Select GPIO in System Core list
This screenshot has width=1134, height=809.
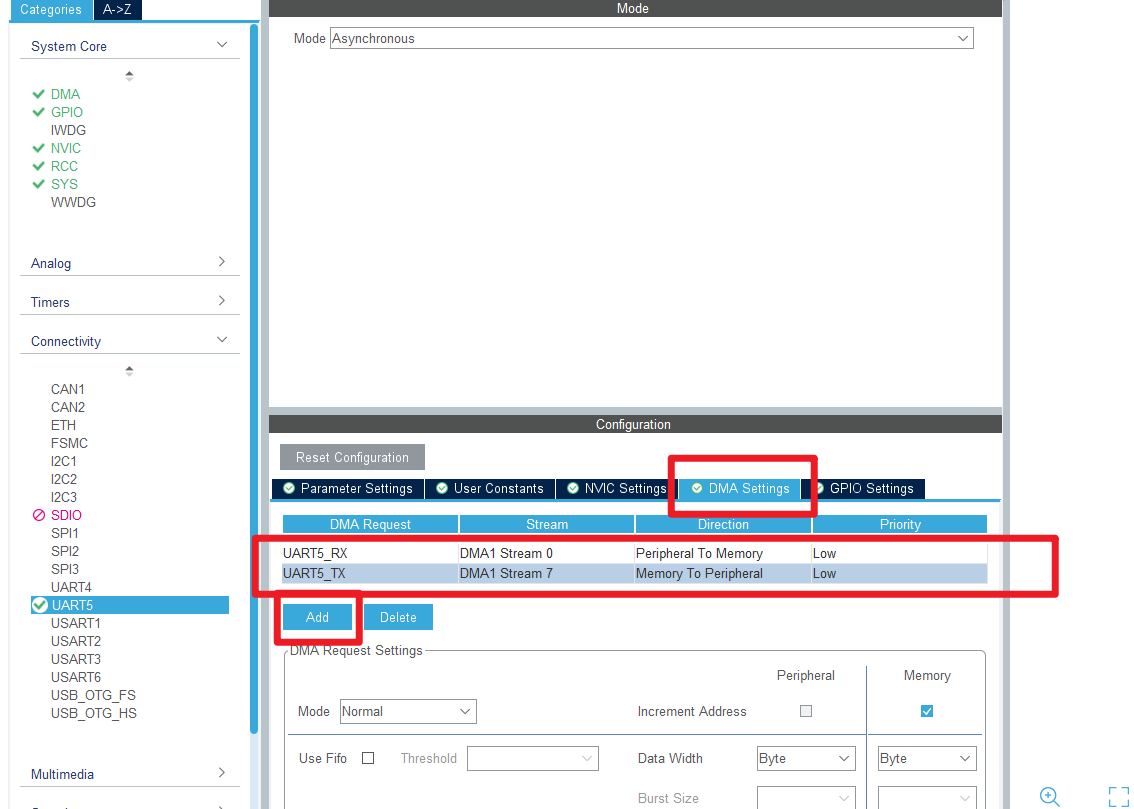[x=67, y=112]
